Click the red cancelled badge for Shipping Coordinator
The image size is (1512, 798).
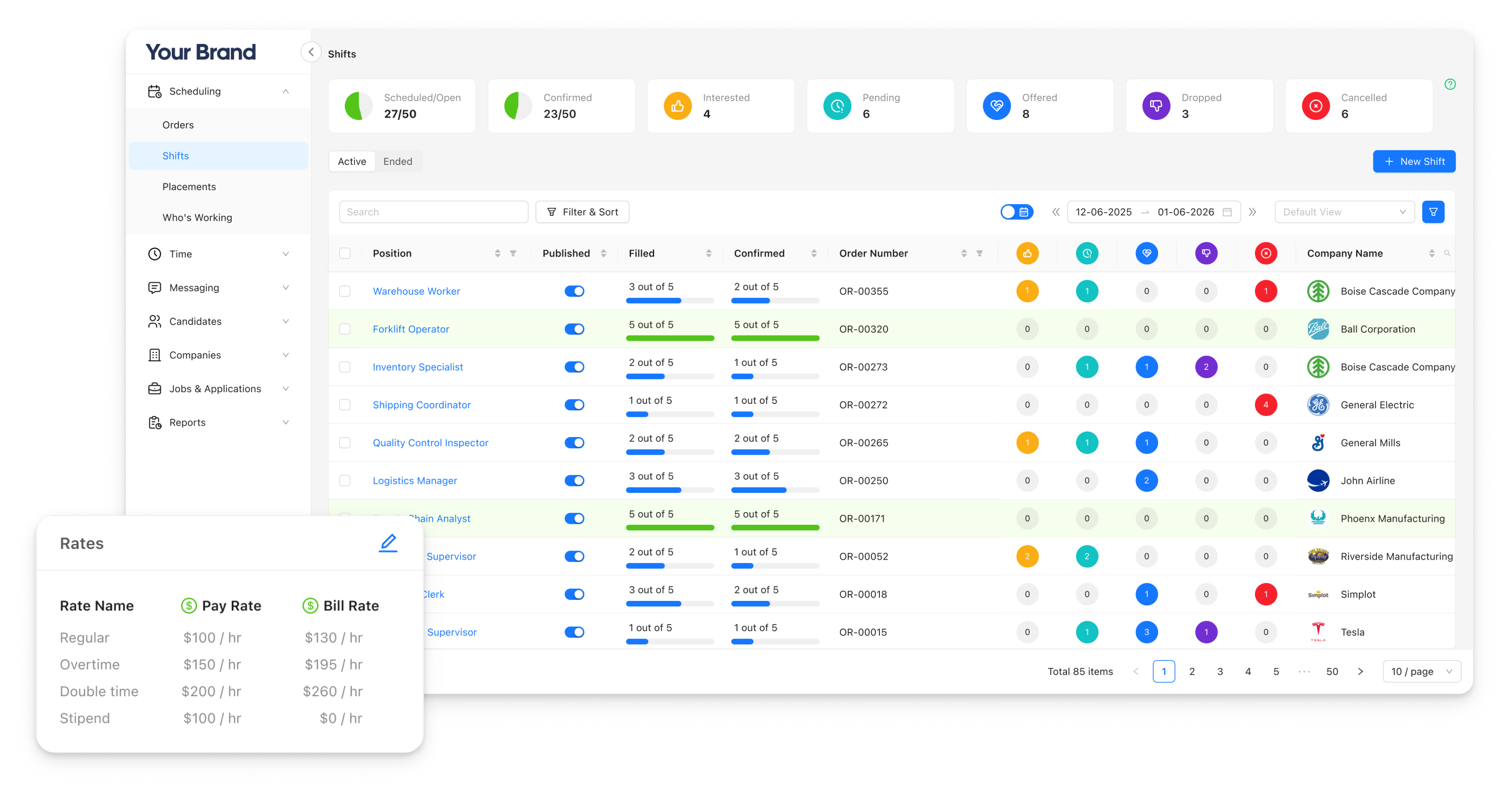click(x=1266, y=405)
